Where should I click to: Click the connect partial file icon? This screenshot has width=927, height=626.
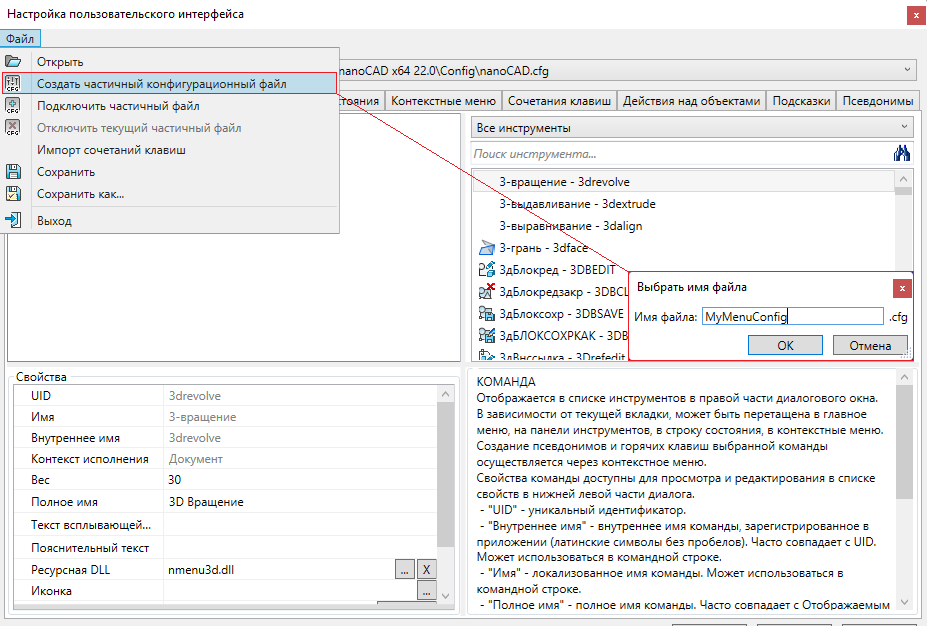click(14, 106)
